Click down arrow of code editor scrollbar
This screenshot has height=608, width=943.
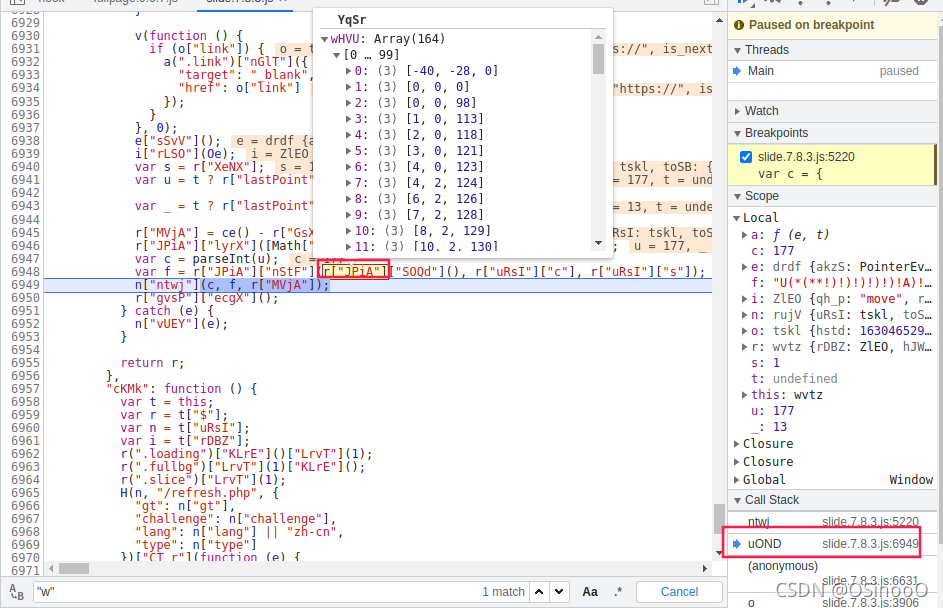[719, 552]
